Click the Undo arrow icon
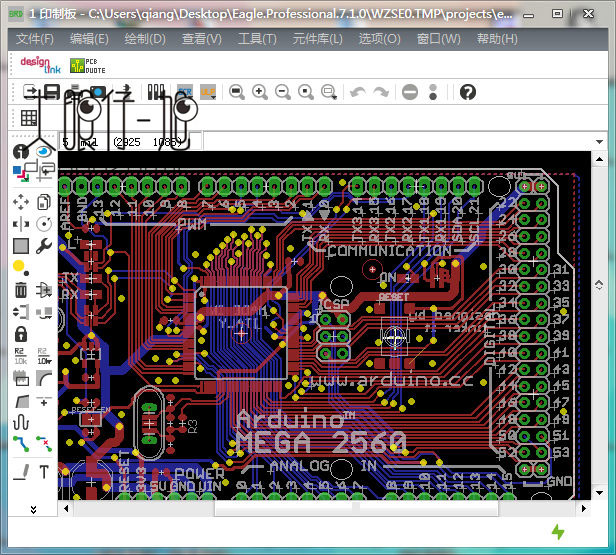Viewport: 616px width, 555px height. 358,92
